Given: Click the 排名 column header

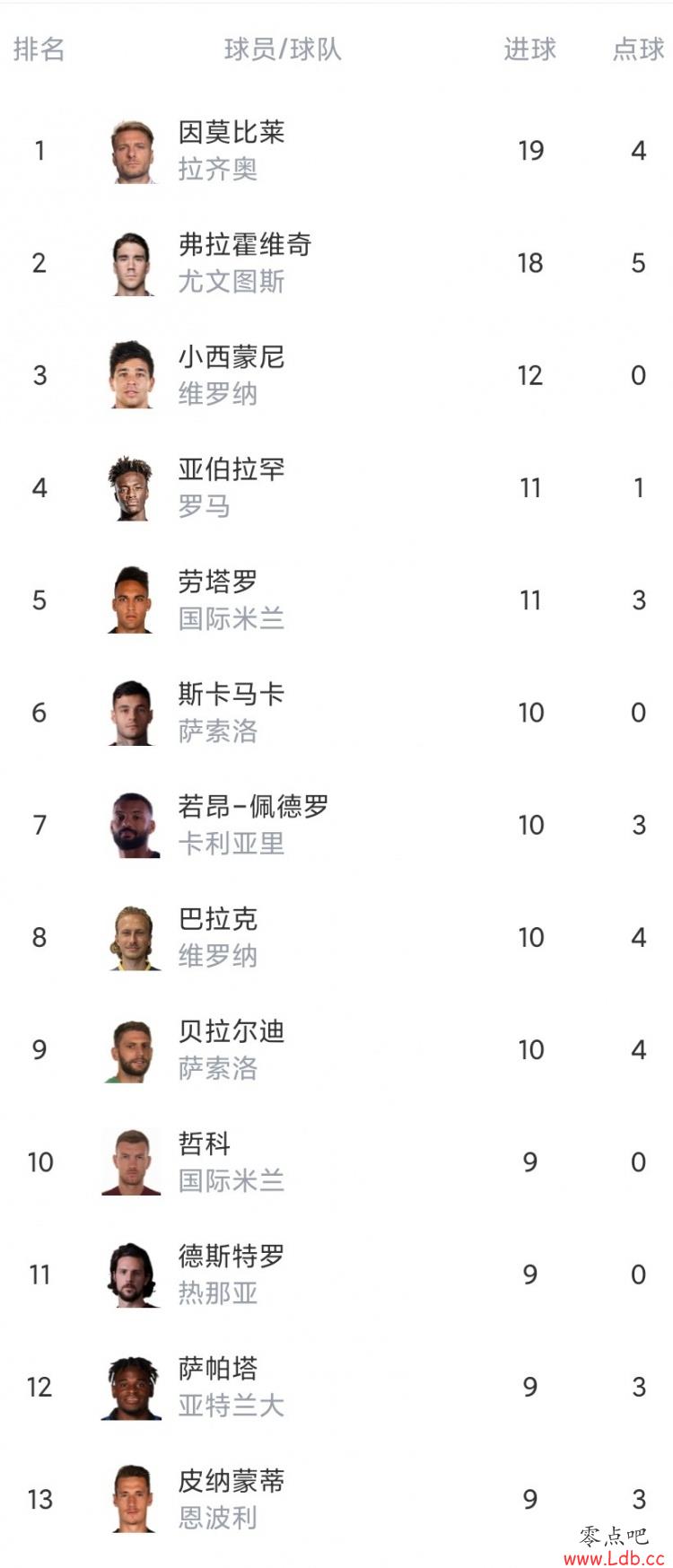Looking at the screenshot, I should coord(39,48).
